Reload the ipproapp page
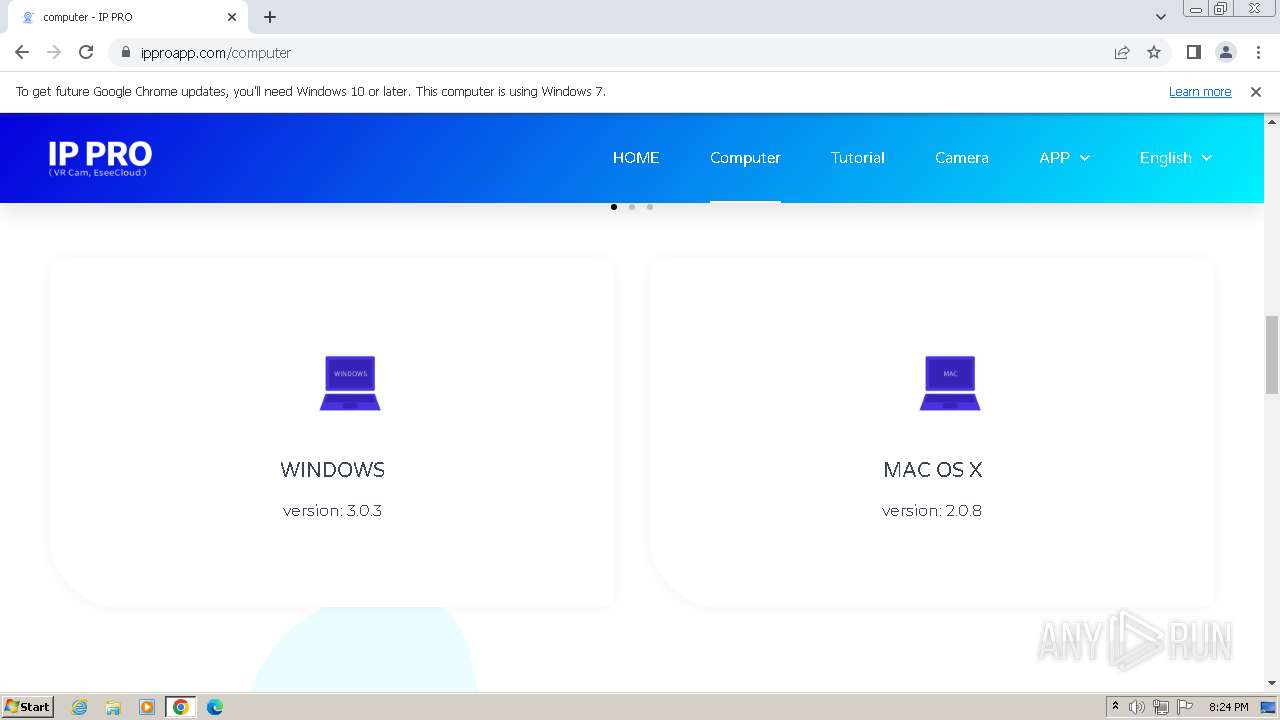 [86, 52]
